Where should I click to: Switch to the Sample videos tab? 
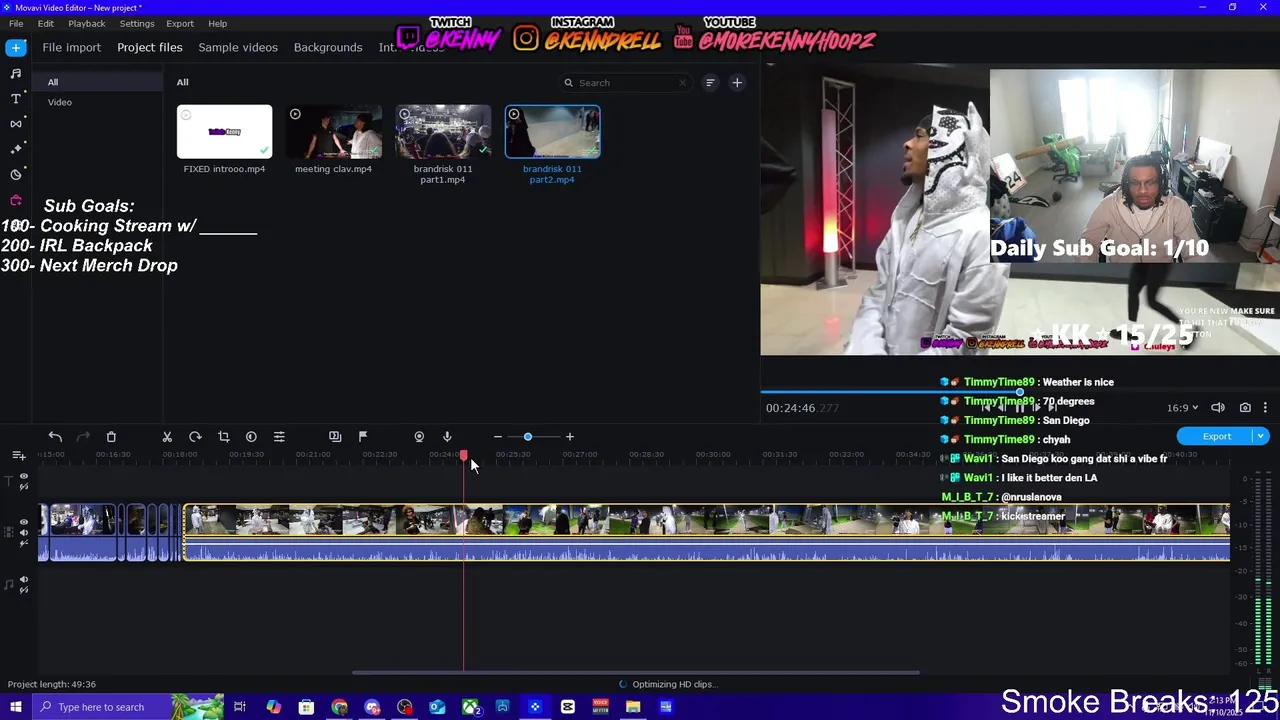238,47
